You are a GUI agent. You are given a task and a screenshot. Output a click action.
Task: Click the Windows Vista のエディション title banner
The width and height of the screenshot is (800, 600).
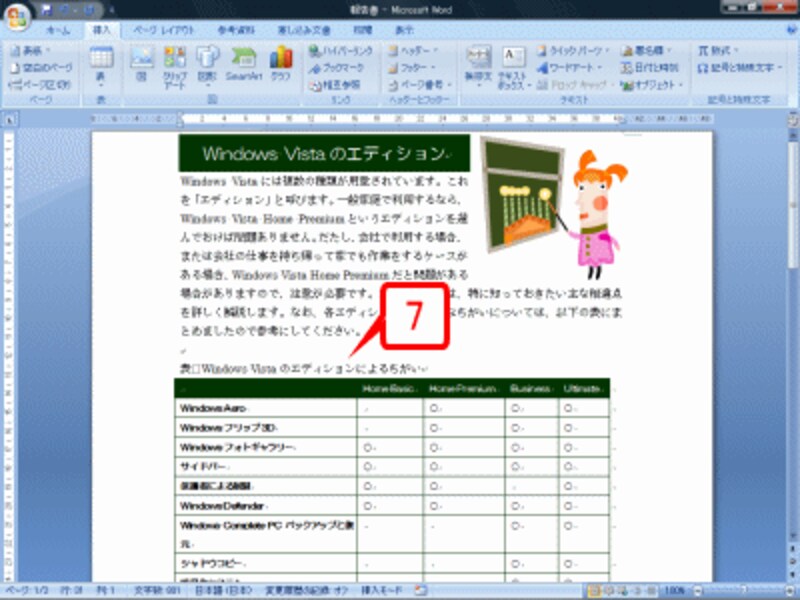[324, 153]
